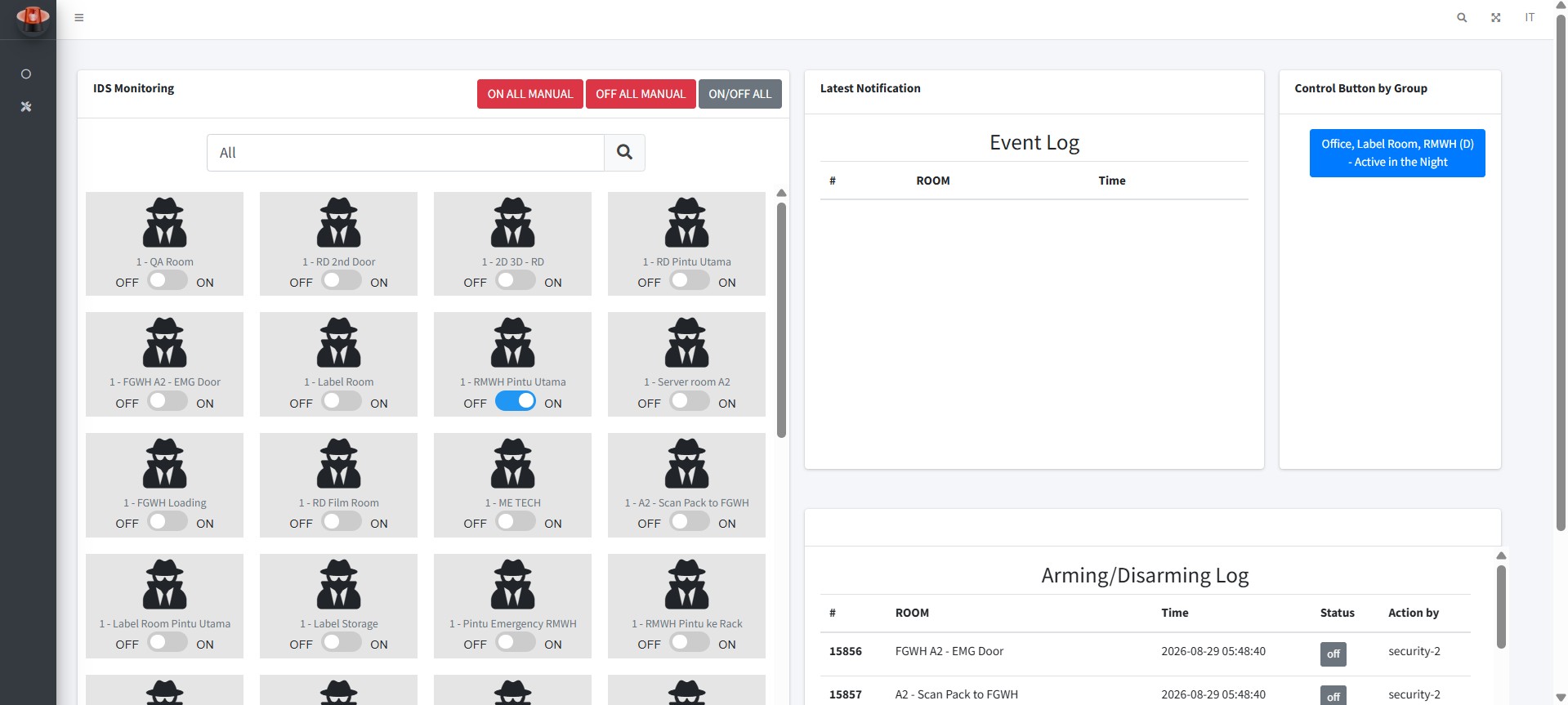Click the page vertical scrollbar

[x=1561, y=274]
